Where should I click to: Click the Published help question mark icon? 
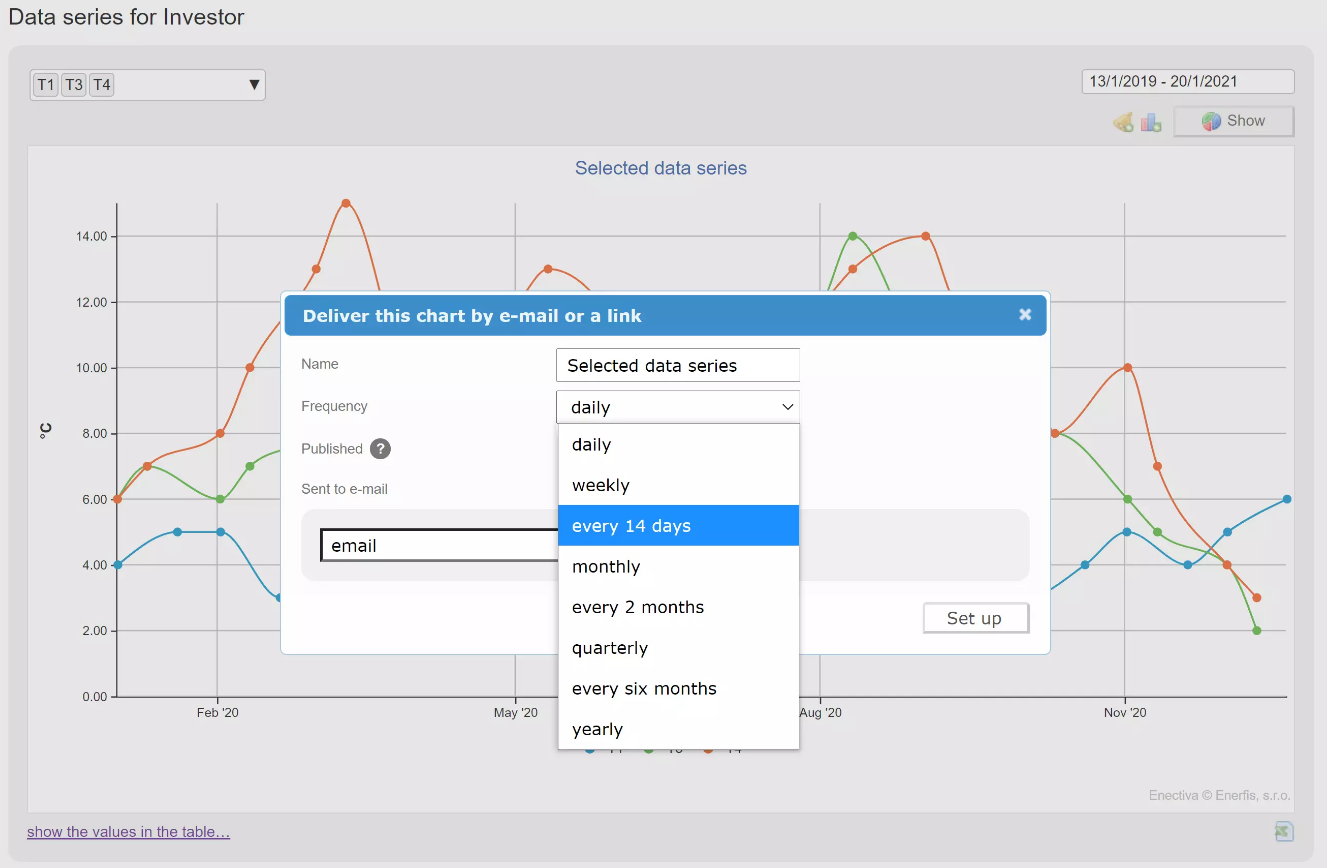380,449
